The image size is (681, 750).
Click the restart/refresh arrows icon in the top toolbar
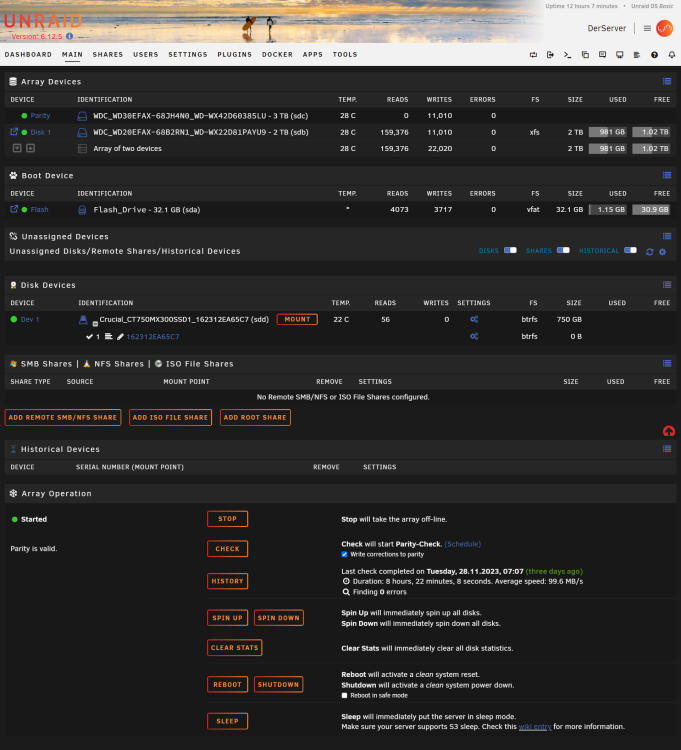tap(533, 55)
